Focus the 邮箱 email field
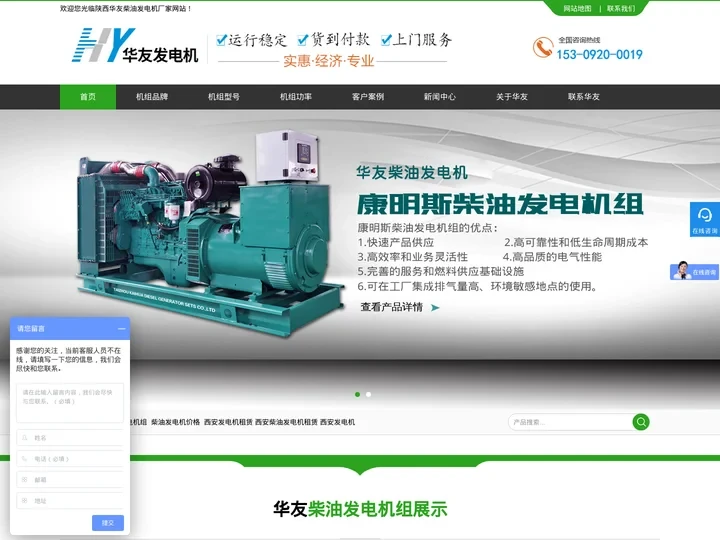Image resolution: width=720 pixels, height=540 pixels. [70, 479]
